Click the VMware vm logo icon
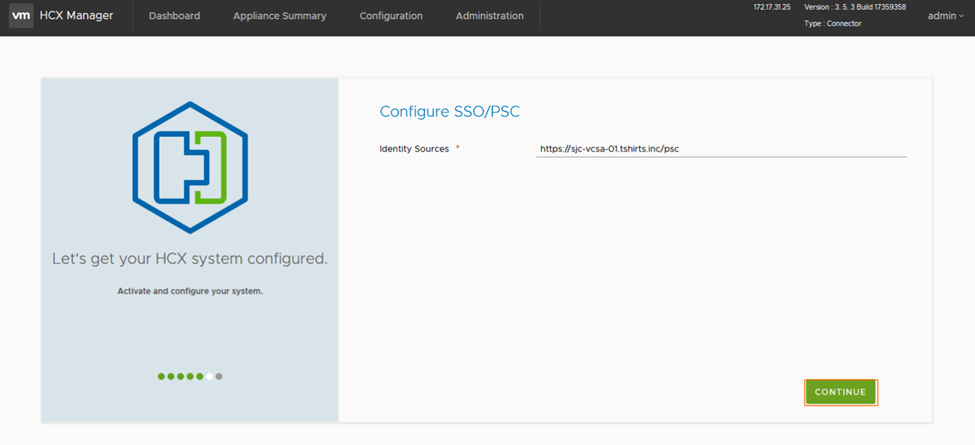Viewport: 975px width, 445px height. (21, 16)
